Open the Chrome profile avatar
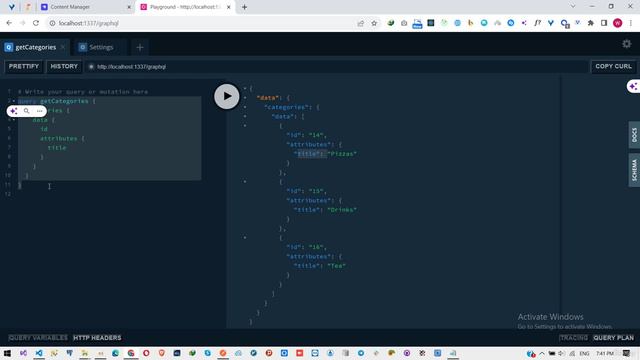 [x=618, y=23]
